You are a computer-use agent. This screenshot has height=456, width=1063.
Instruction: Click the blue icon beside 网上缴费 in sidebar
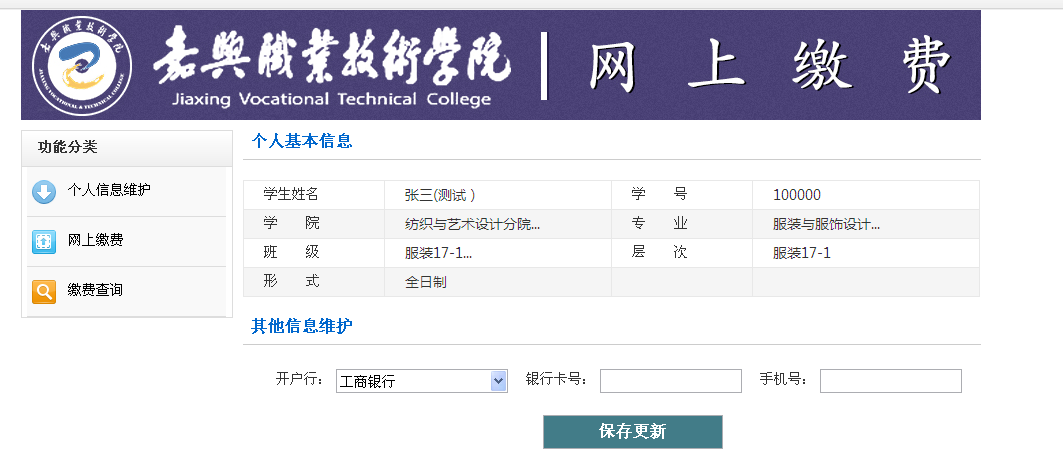click(44, 241)
